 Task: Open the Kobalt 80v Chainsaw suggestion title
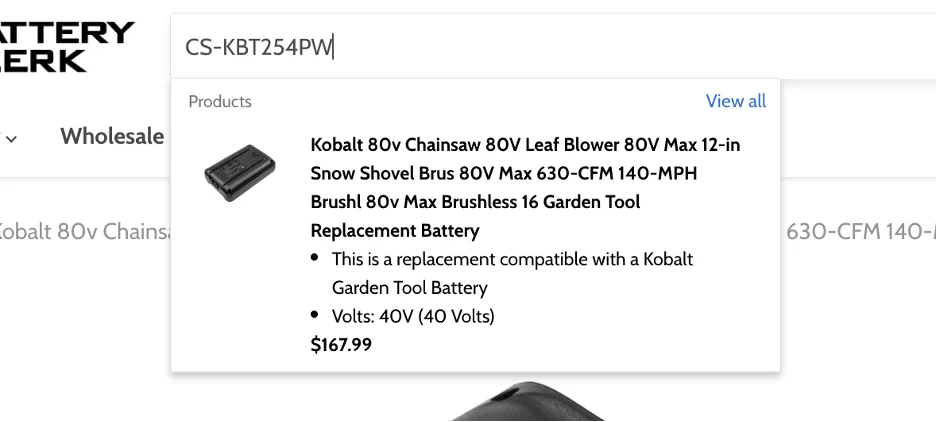tap(525, 145)
